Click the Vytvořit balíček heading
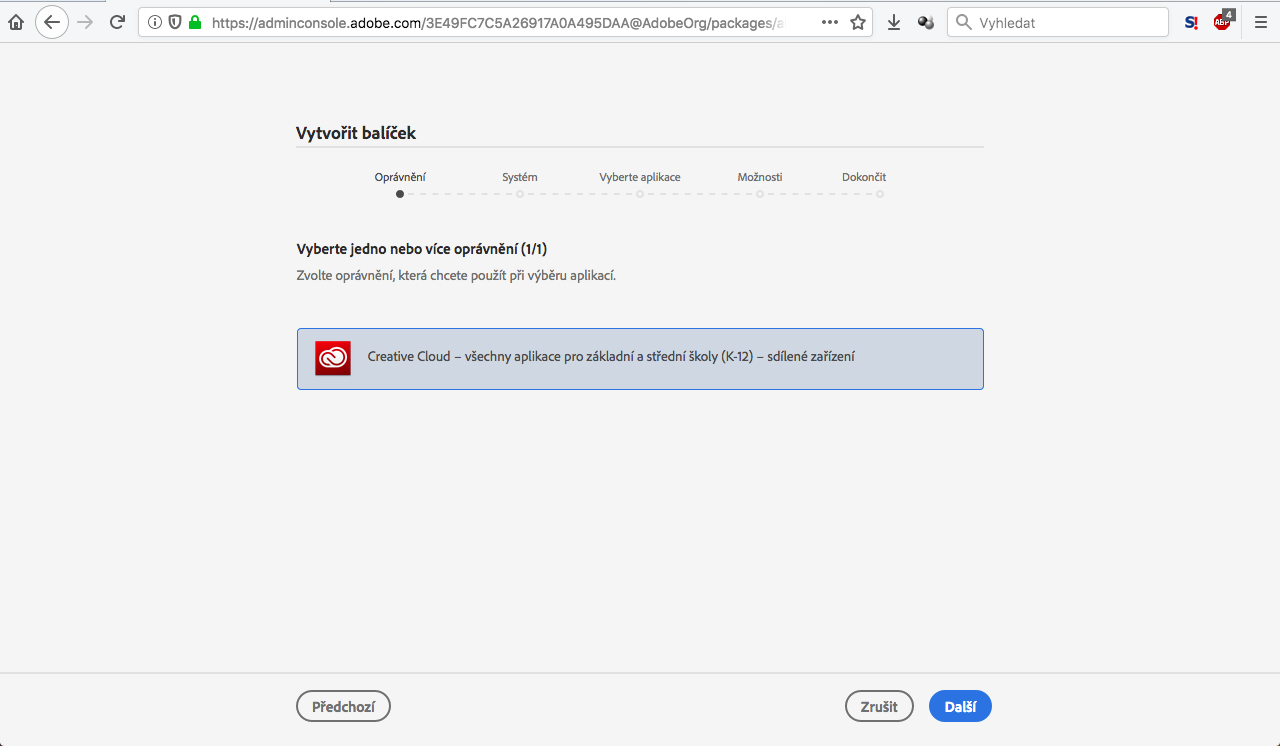 356,133
